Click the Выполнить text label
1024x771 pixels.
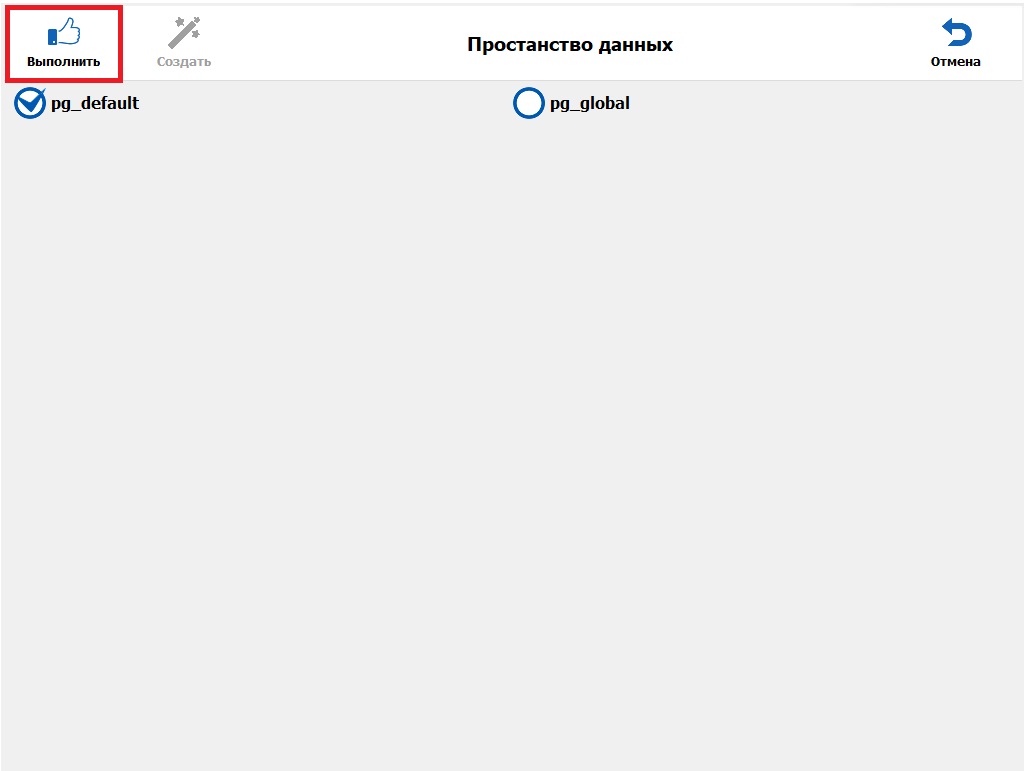click(x=64, y=62)
